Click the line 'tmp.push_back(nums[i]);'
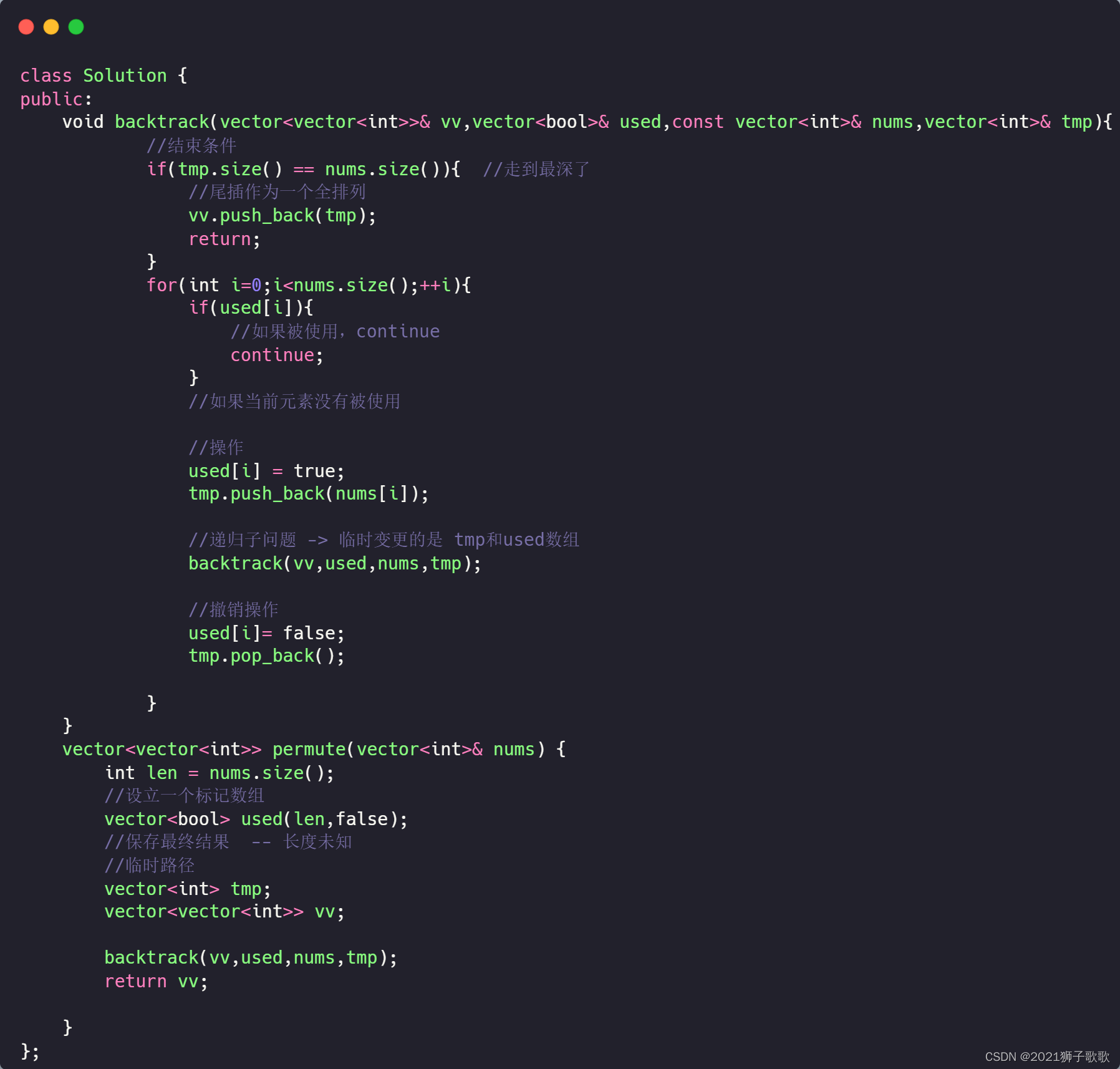 pos(309,493)
